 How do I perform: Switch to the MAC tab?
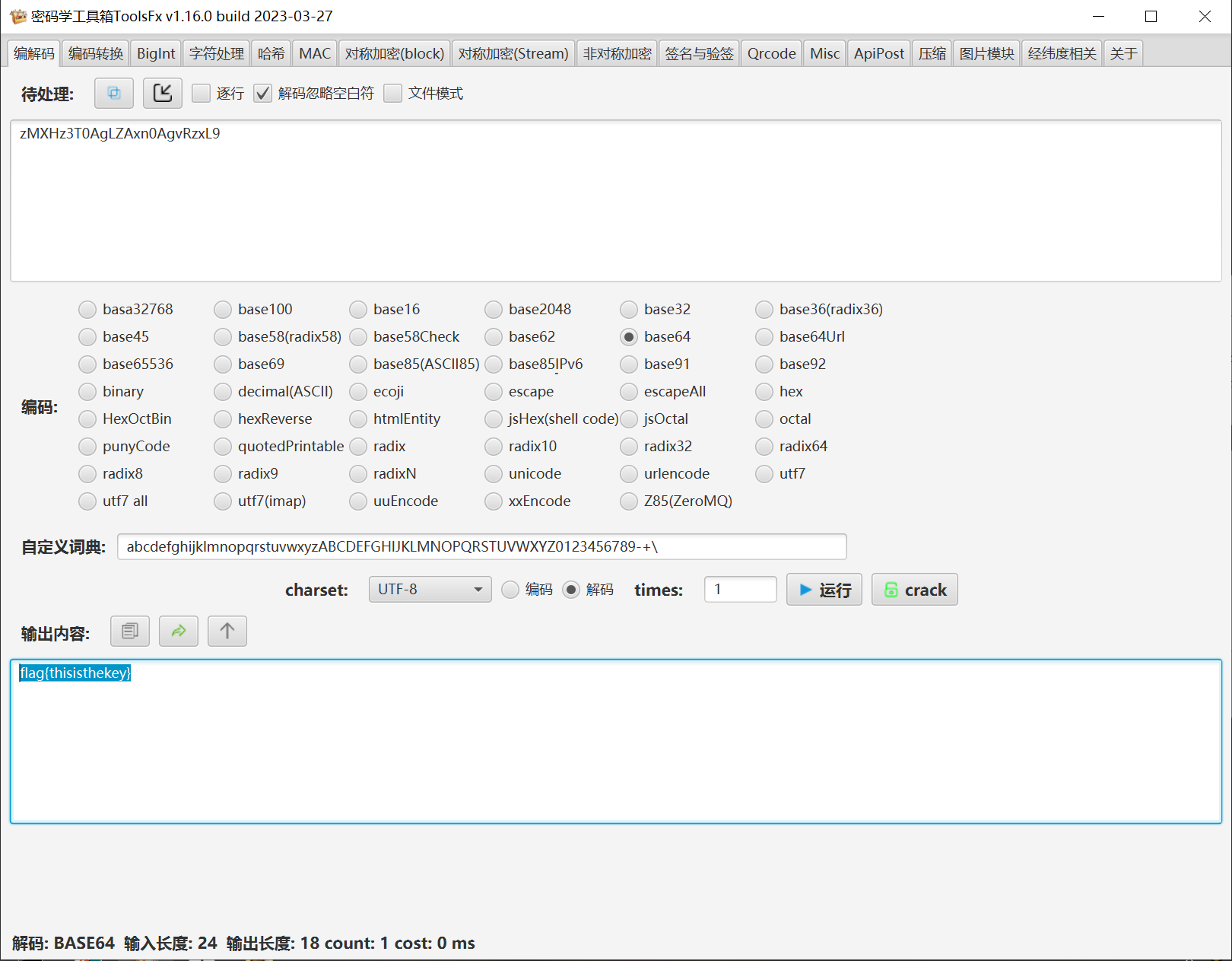(315, 53)
